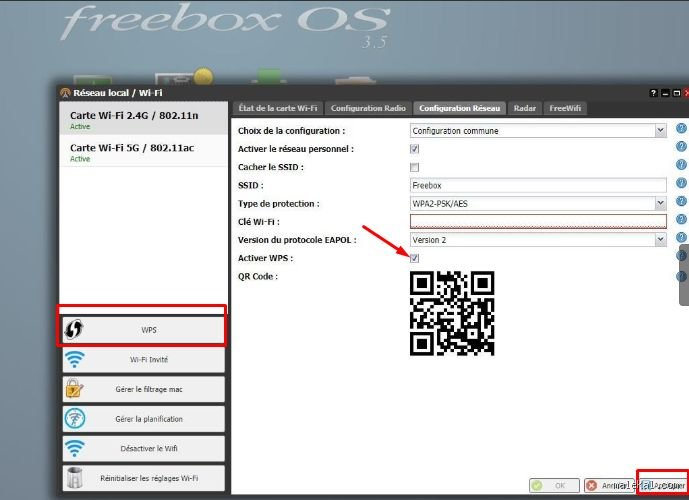Minimize the Réseau local / Wi-Fi window
This screenshot has width=689, height=500.
[665, 93]
